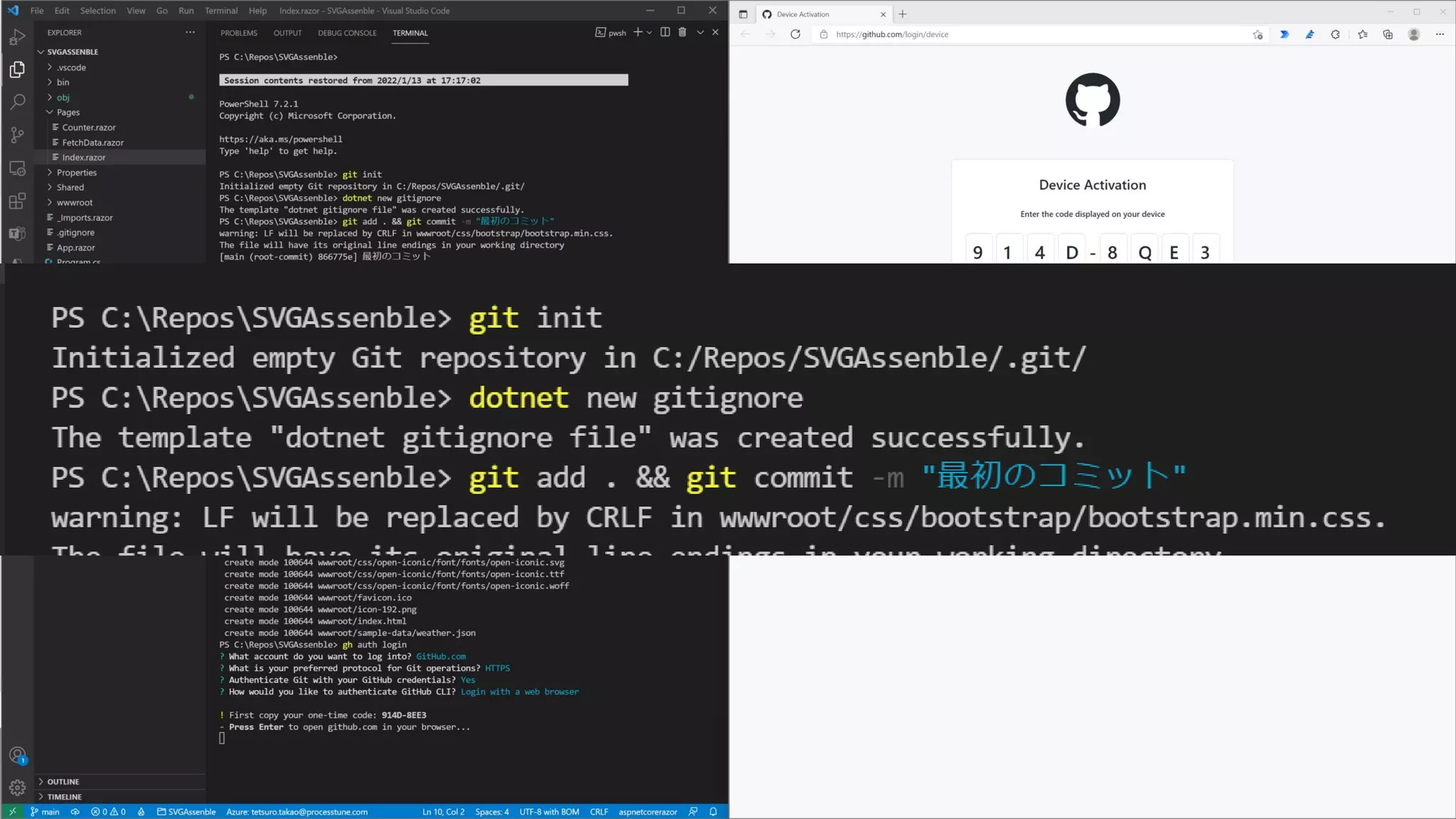Open Counter.razor in the explorer
The width and height of the screenshot is (1456, 819).
pos(88,127)
